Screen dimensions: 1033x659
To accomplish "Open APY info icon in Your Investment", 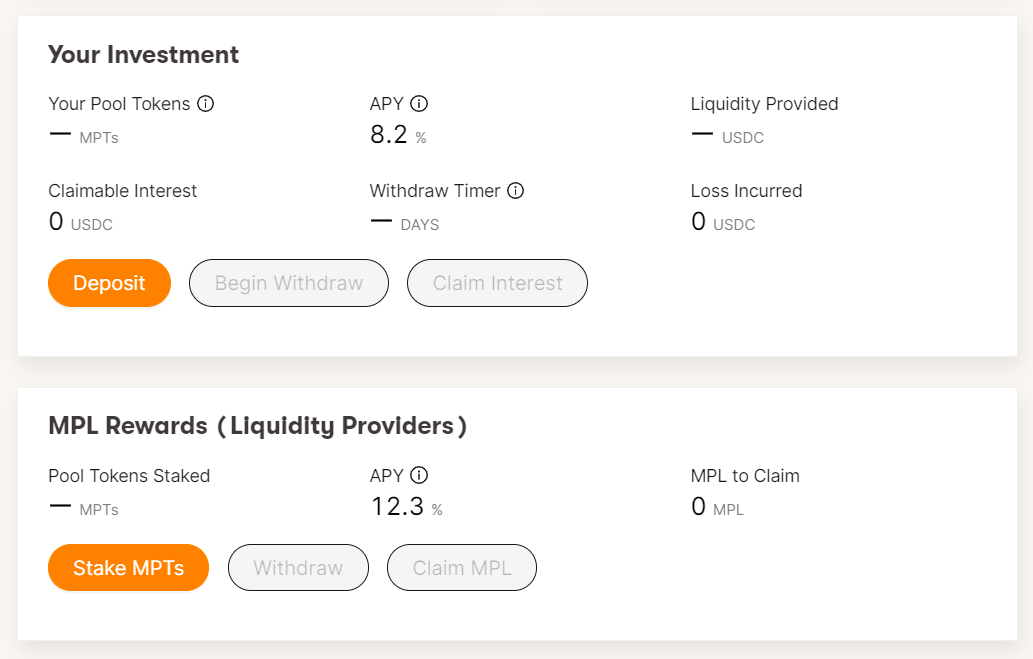I will click(419, 104).
